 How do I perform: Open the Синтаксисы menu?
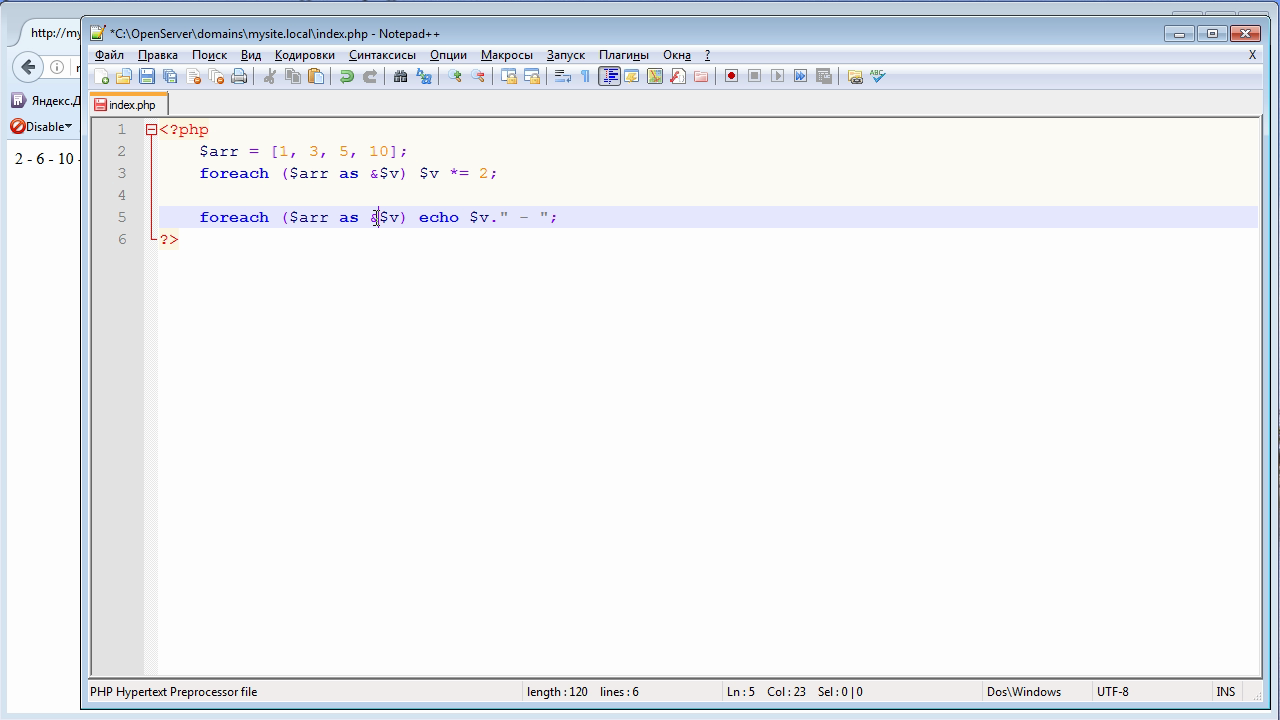[382, 55]
